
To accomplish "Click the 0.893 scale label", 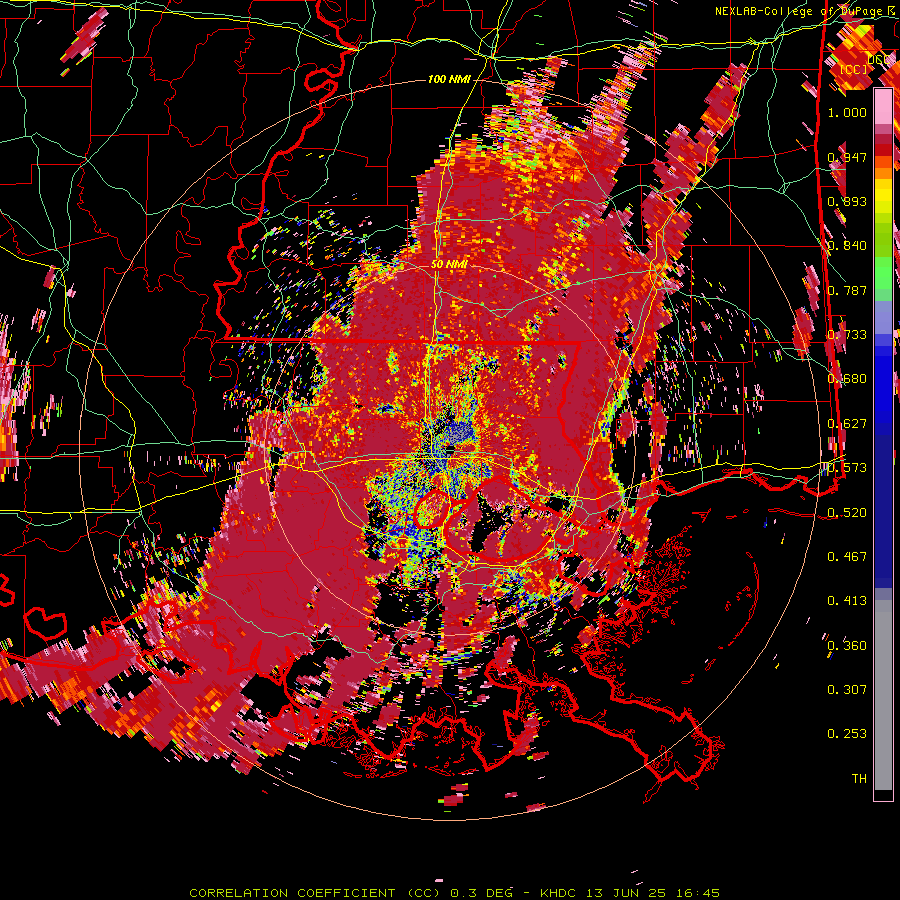I will pos(847,201).
